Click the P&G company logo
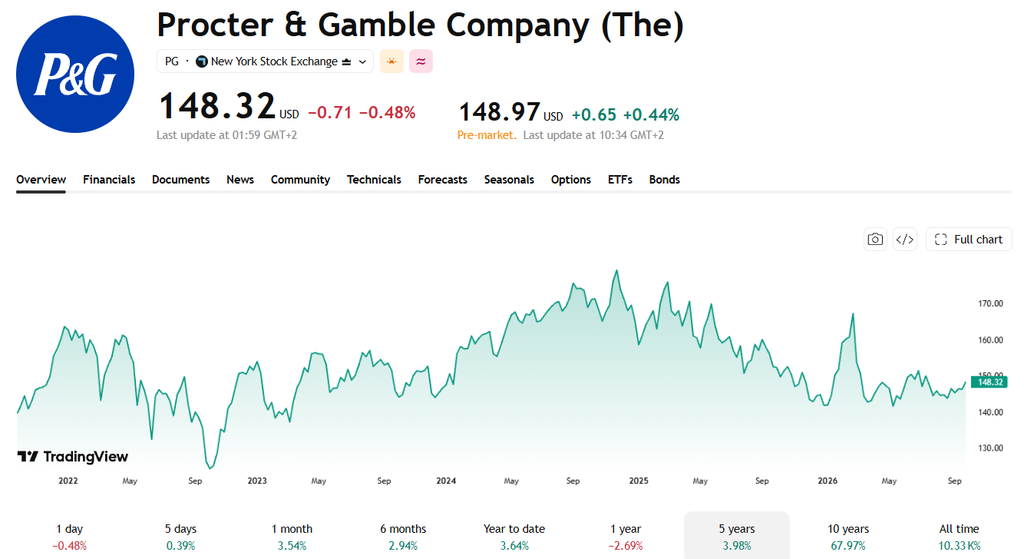The image size is (1024, 559). [x=75, y=74]
